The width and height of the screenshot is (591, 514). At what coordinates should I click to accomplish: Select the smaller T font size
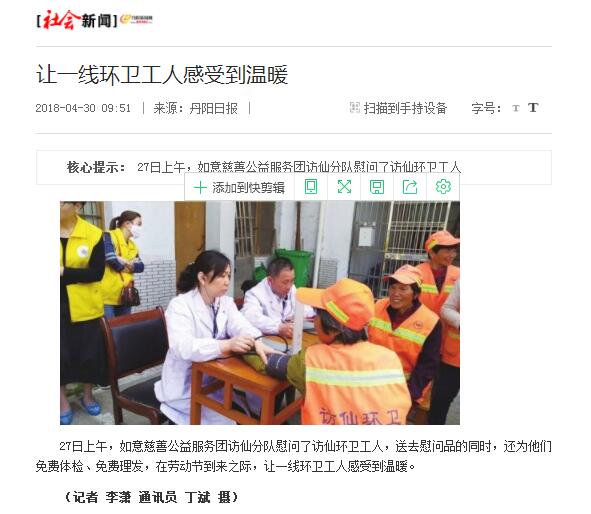click(x=516, y=109)
